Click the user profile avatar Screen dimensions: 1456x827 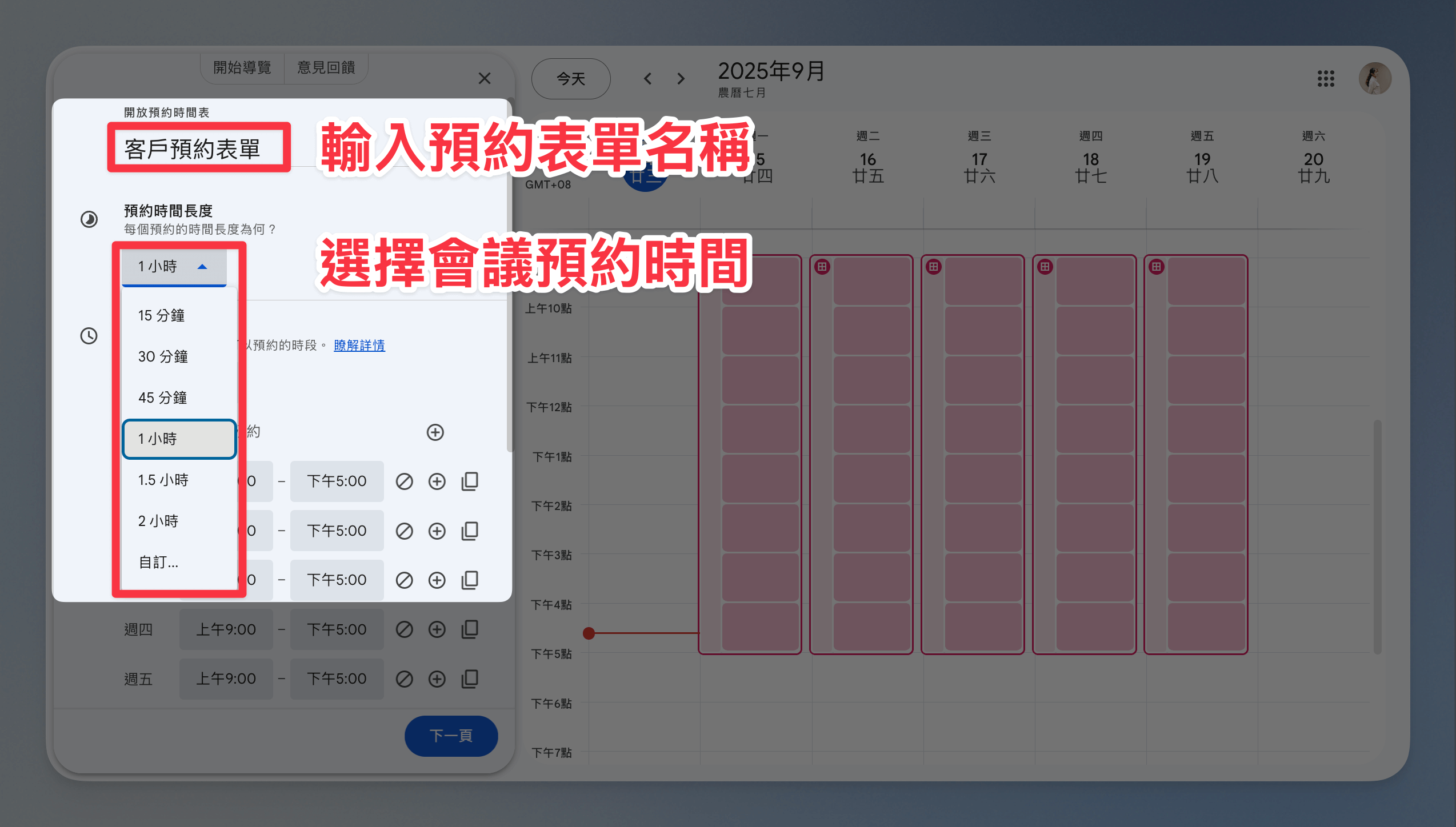[1374, 78]
